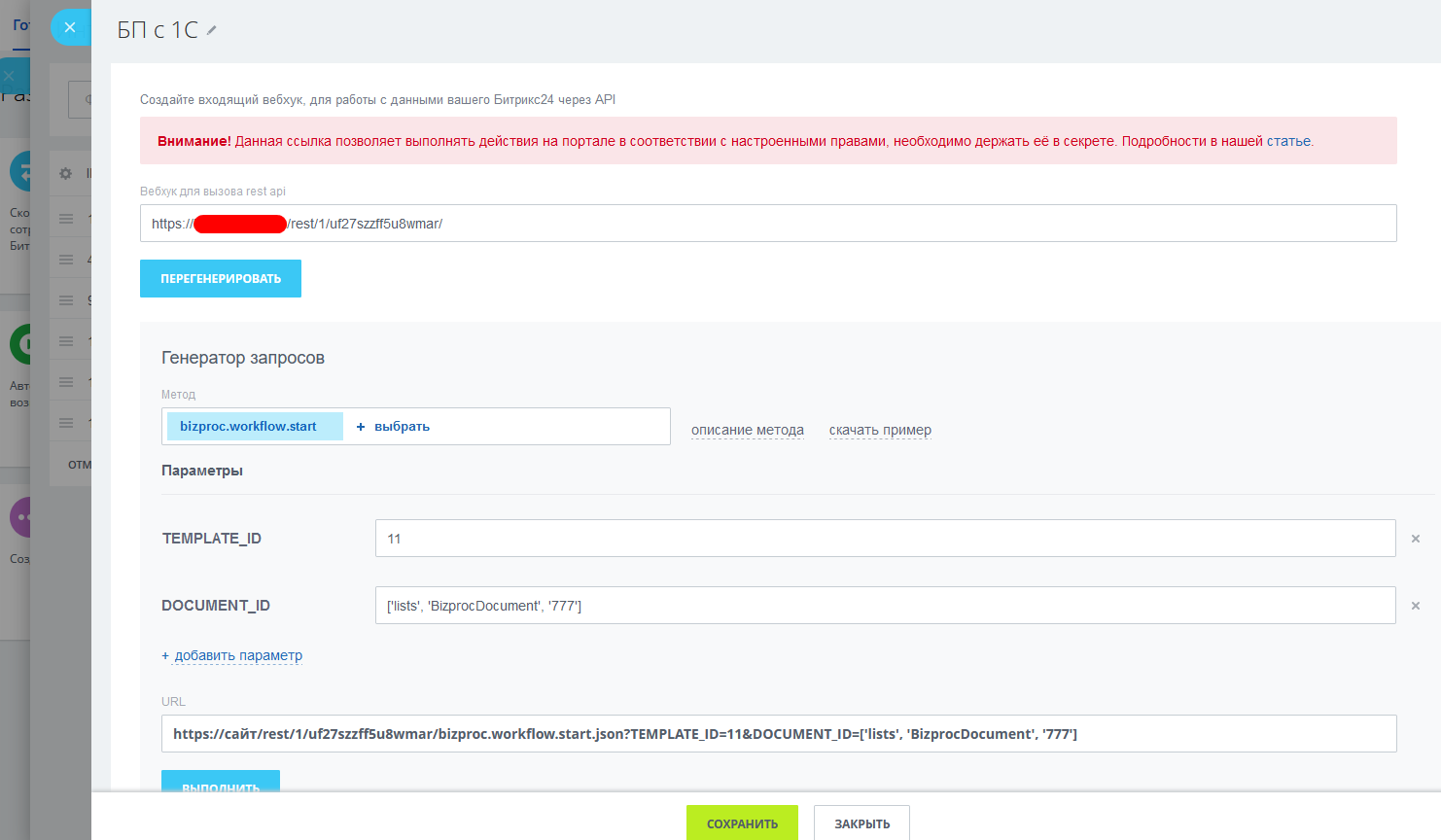Screen dimensions: 1441x840
Task: Click the ЗАКРЫТЬ button
Action: [861, 822]
